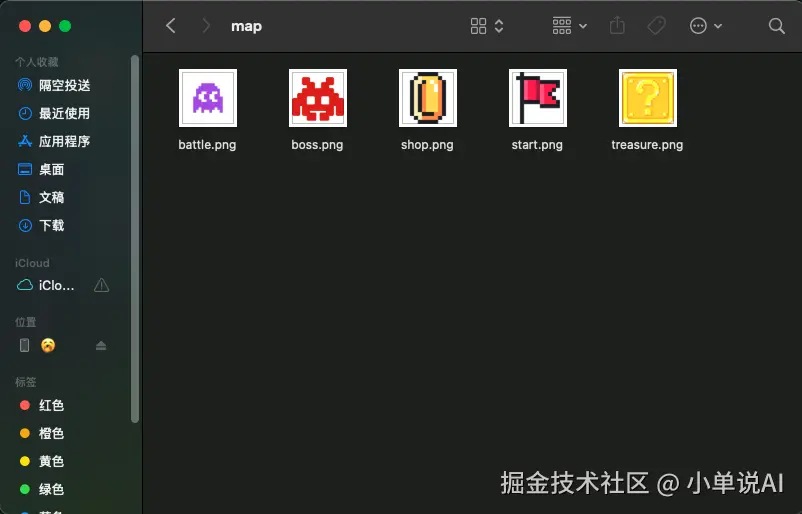Click the Applications 'A' sidebar icon

click(x=25, y=141)
